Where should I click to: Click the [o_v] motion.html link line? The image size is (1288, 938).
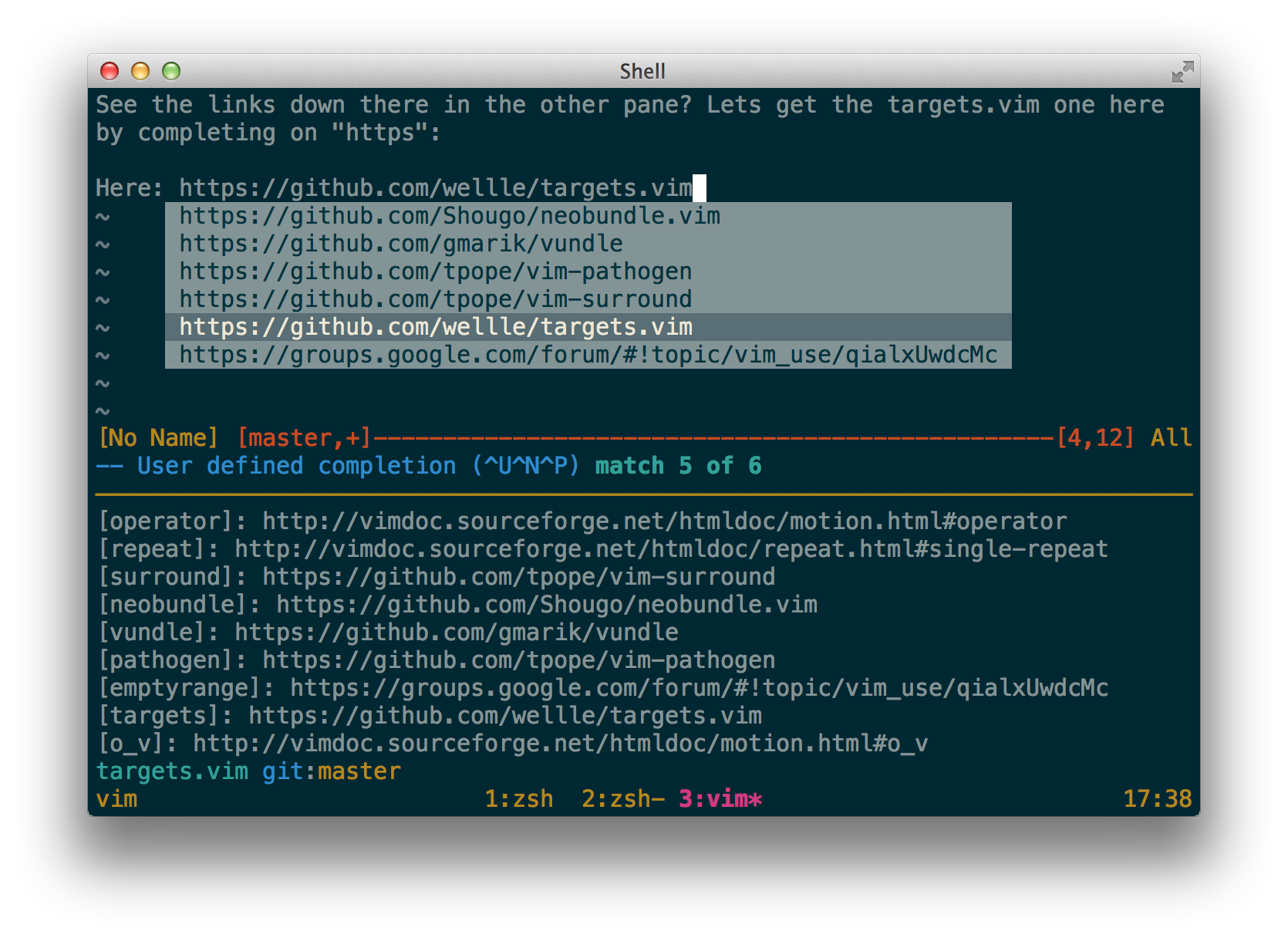tap(513, 744)
